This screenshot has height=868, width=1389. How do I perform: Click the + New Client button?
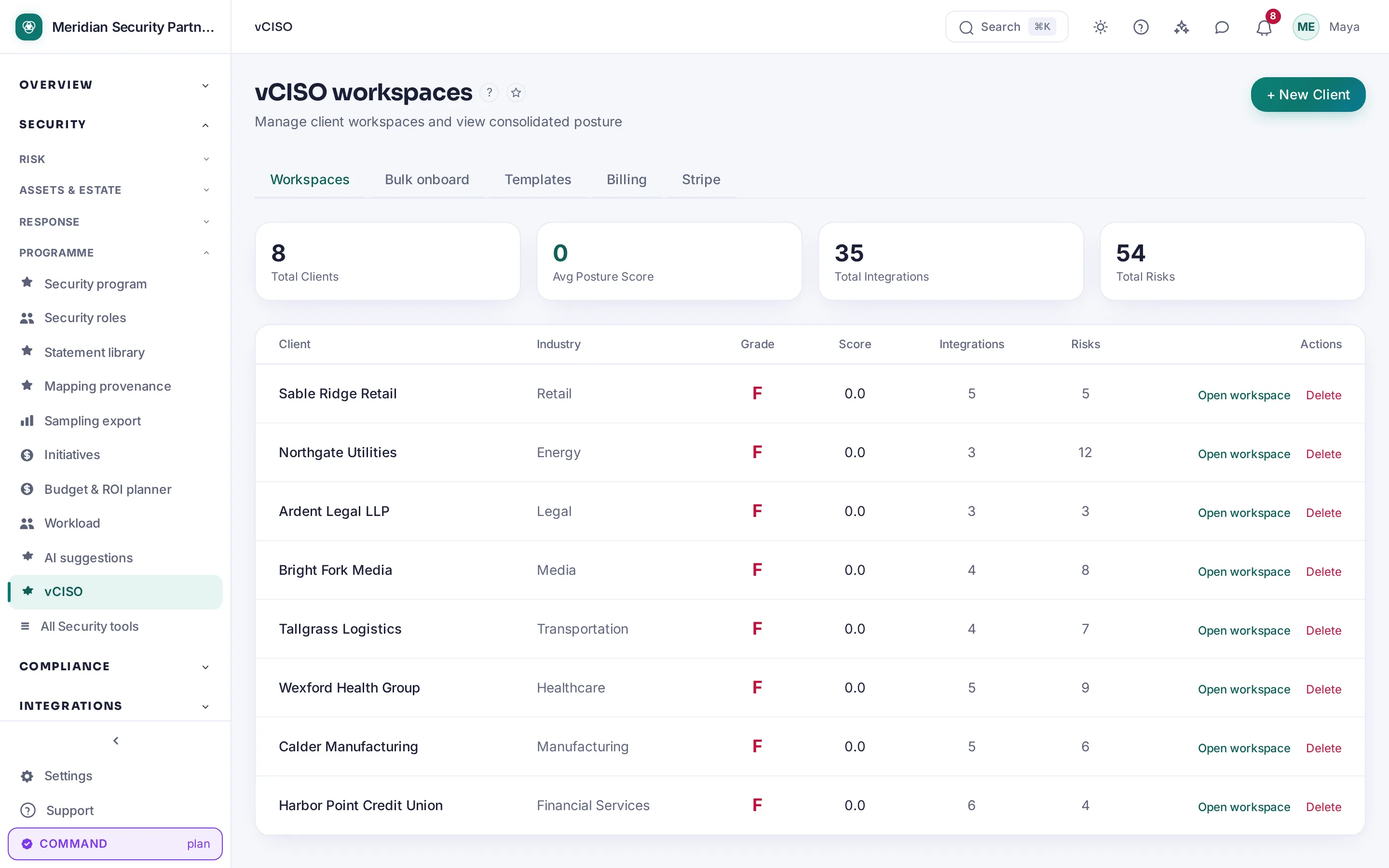click(1307, 95)
